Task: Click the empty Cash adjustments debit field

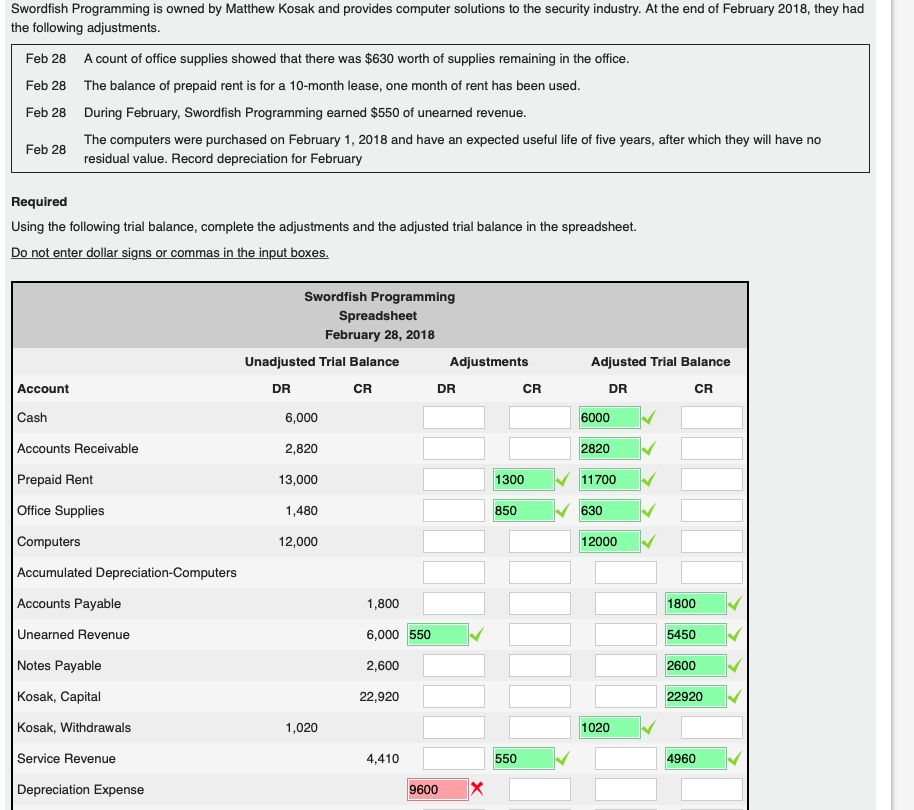Action: tap(453, 417)
